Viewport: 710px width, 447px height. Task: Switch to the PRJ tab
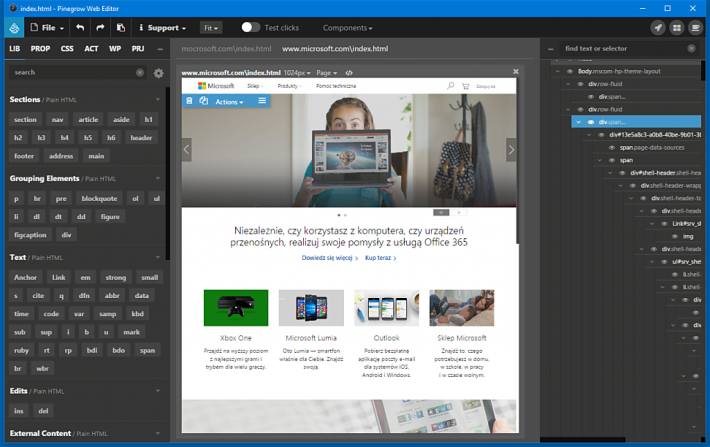click(138, 48)
